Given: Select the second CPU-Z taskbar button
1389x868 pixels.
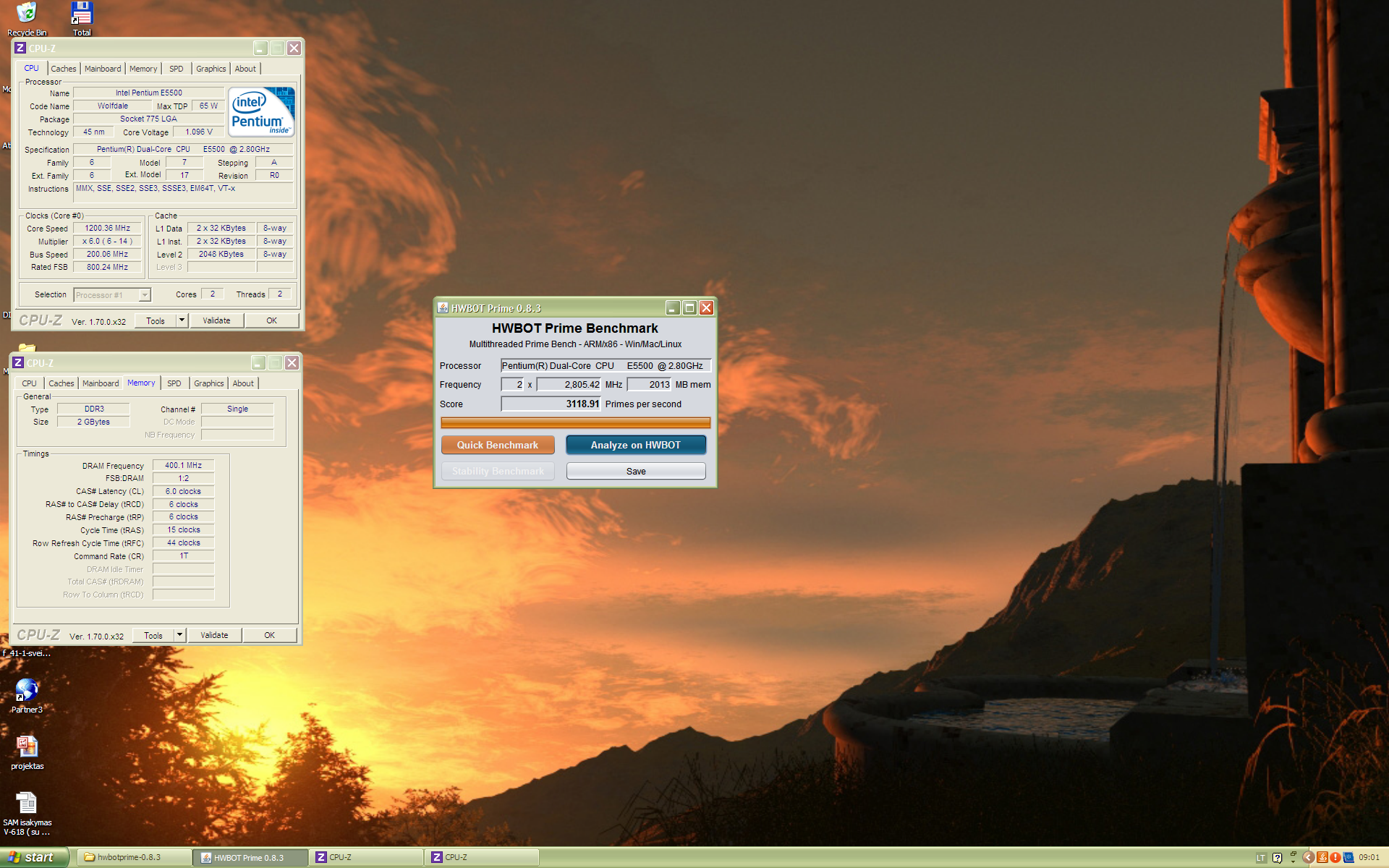Looking at the screenshot, I should click(481, 857).
